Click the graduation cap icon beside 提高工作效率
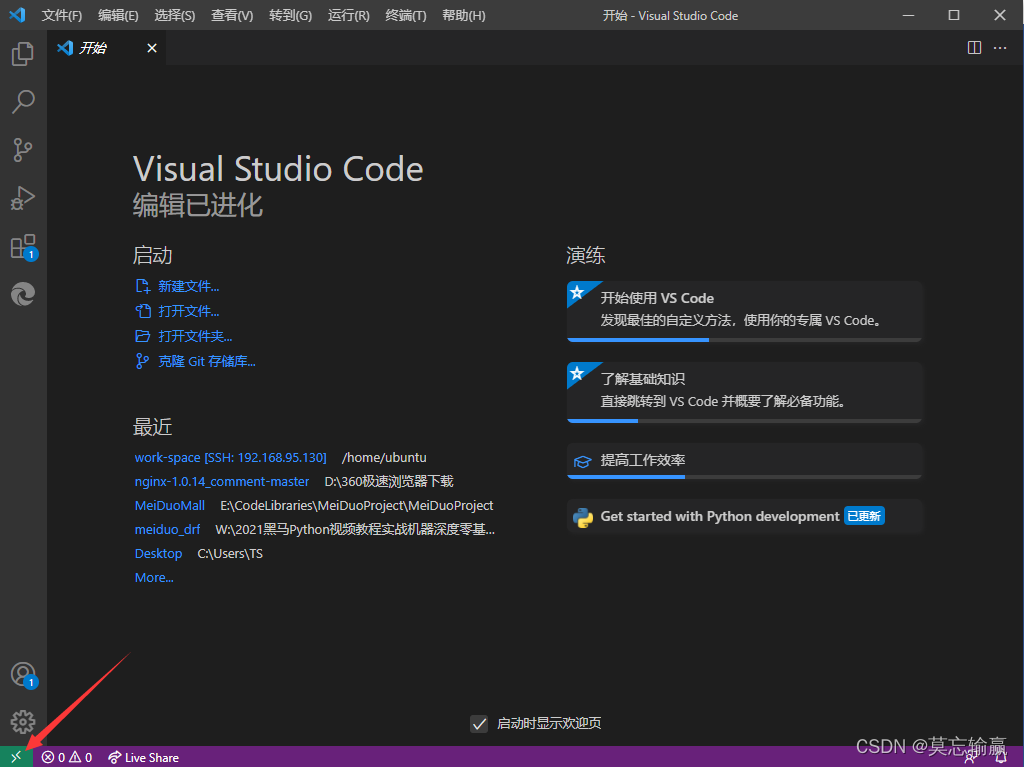Viewport: 1024px width, 767px height. click(x=582, y=461)
